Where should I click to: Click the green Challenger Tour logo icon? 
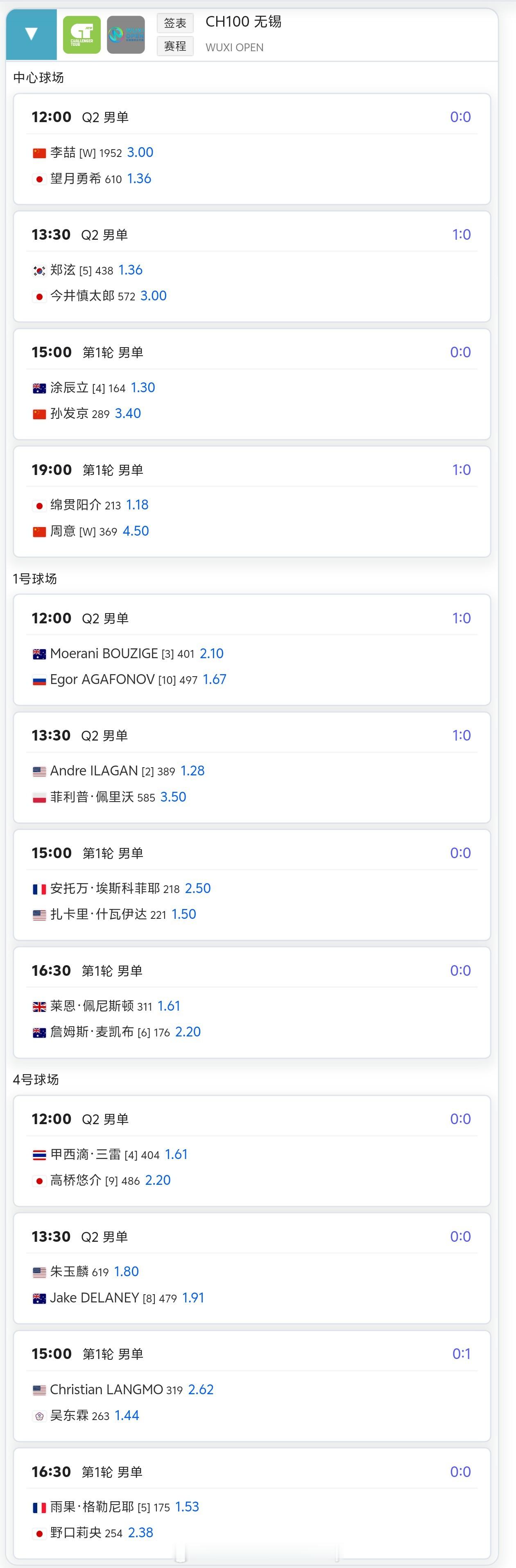81,35
